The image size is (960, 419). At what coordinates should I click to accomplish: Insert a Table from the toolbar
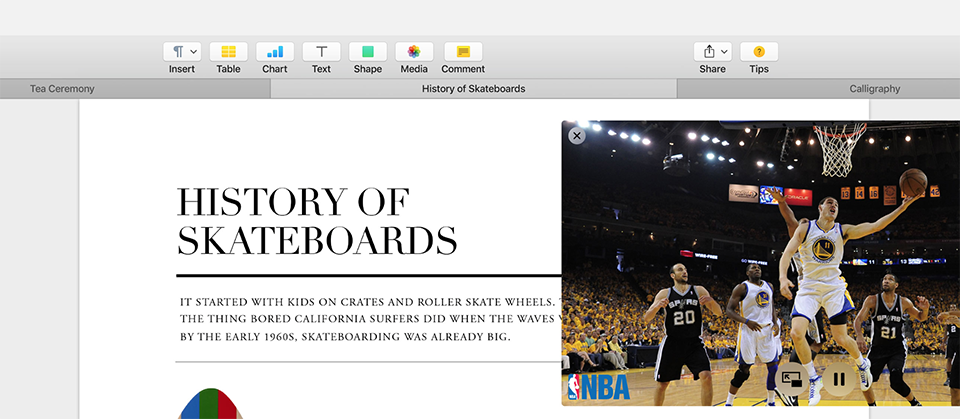pyautogui.click(x=228, y=51)
